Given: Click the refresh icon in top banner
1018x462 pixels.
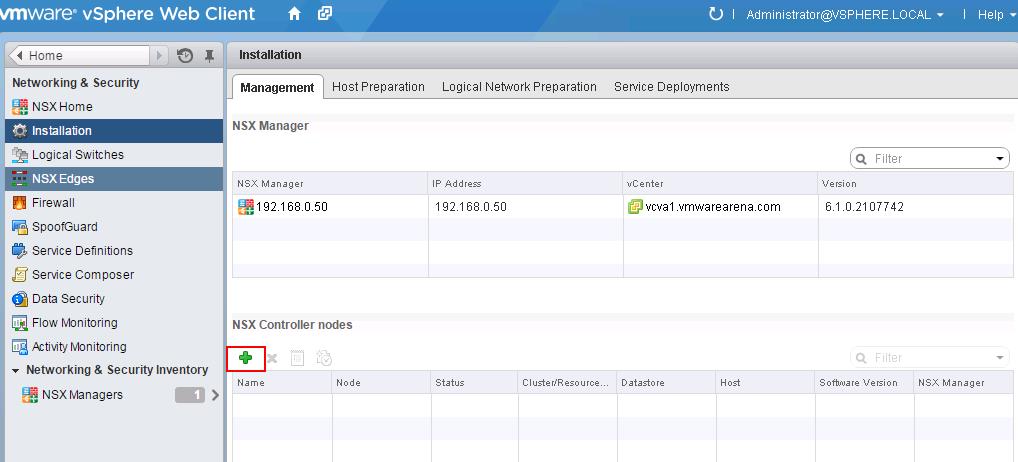Looking at the screenshot, I should (715, 14).
